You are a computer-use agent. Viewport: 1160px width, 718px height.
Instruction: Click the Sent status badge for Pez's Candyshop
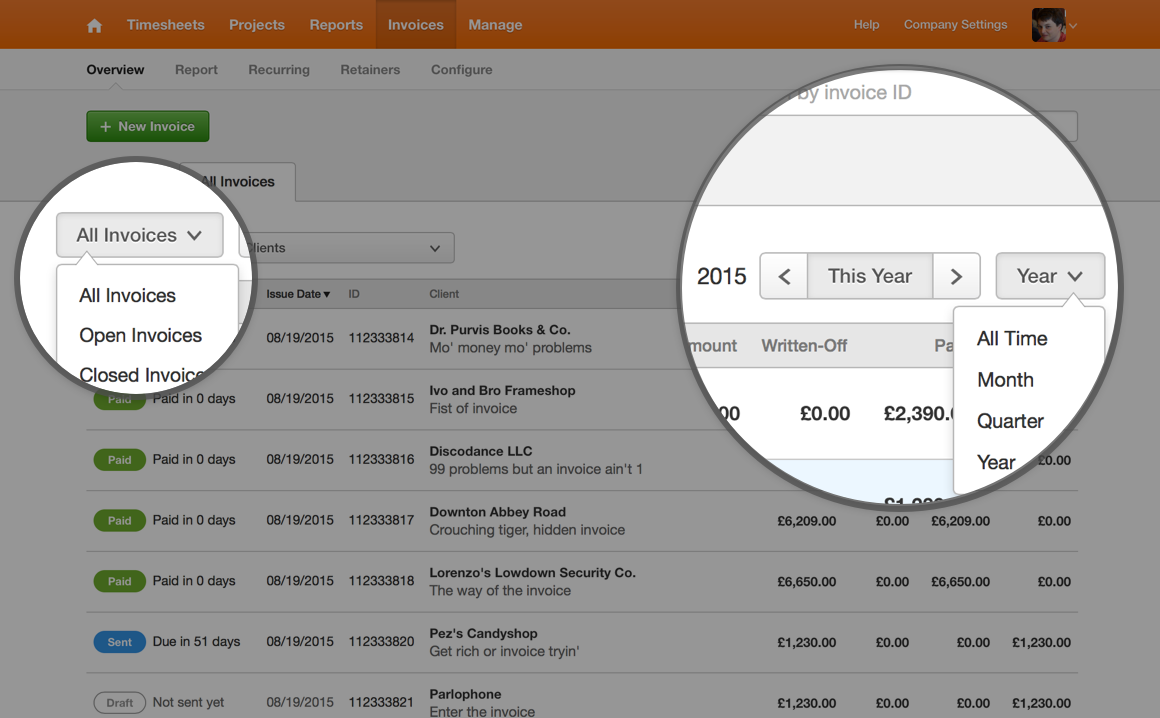[119, 642]
